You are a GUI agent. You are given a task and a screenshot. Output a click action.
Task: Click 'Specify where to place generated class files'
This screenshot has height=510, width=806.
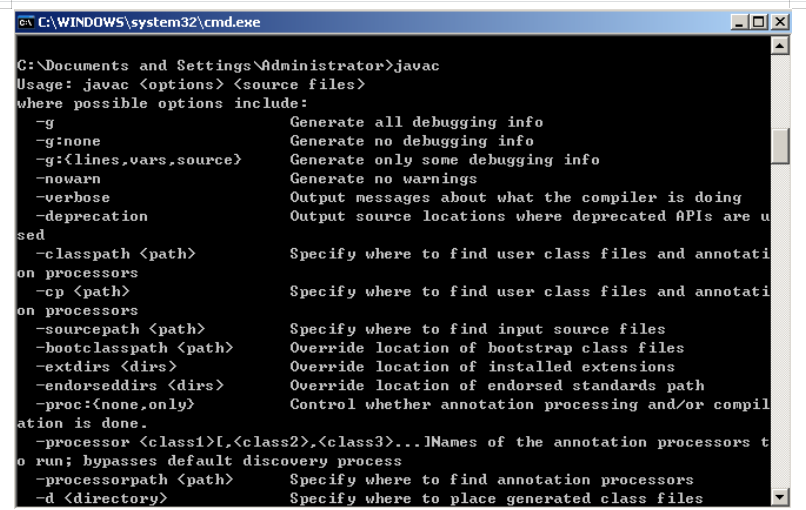(x=496, y=498)
